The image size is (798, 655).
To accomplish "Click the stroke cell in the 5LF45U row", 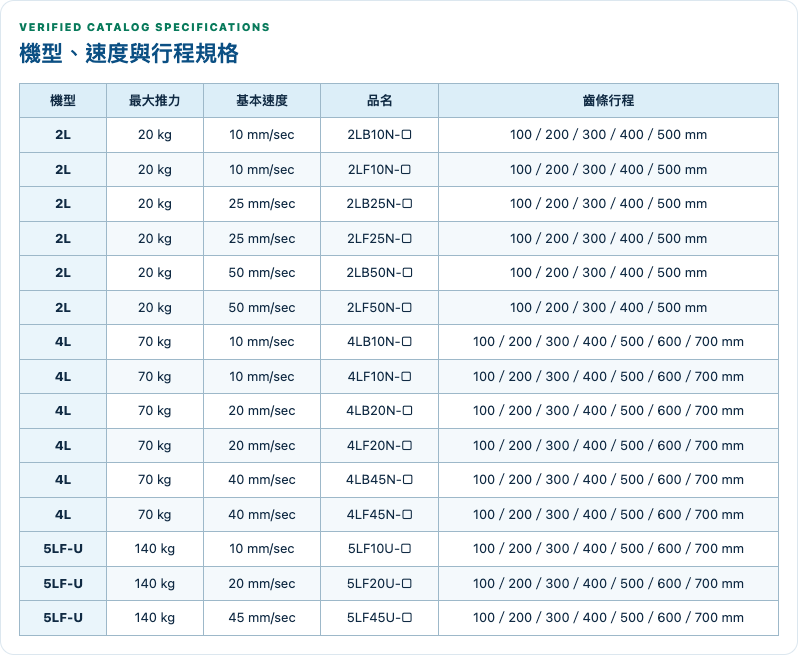I will point(608,617).
